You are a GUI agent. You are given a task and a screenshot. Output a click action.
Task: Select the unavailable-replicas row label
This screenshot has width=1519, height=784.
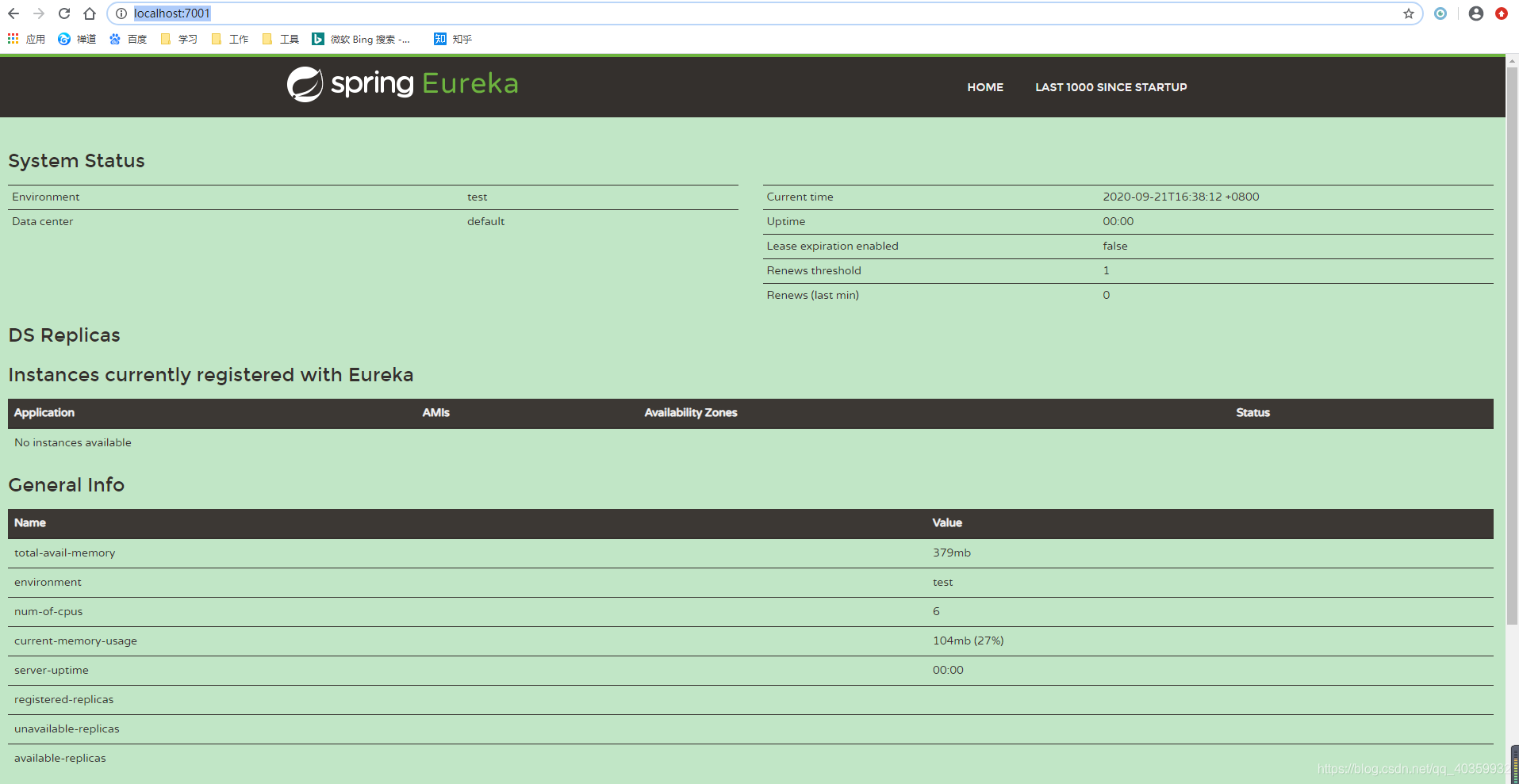67,729
